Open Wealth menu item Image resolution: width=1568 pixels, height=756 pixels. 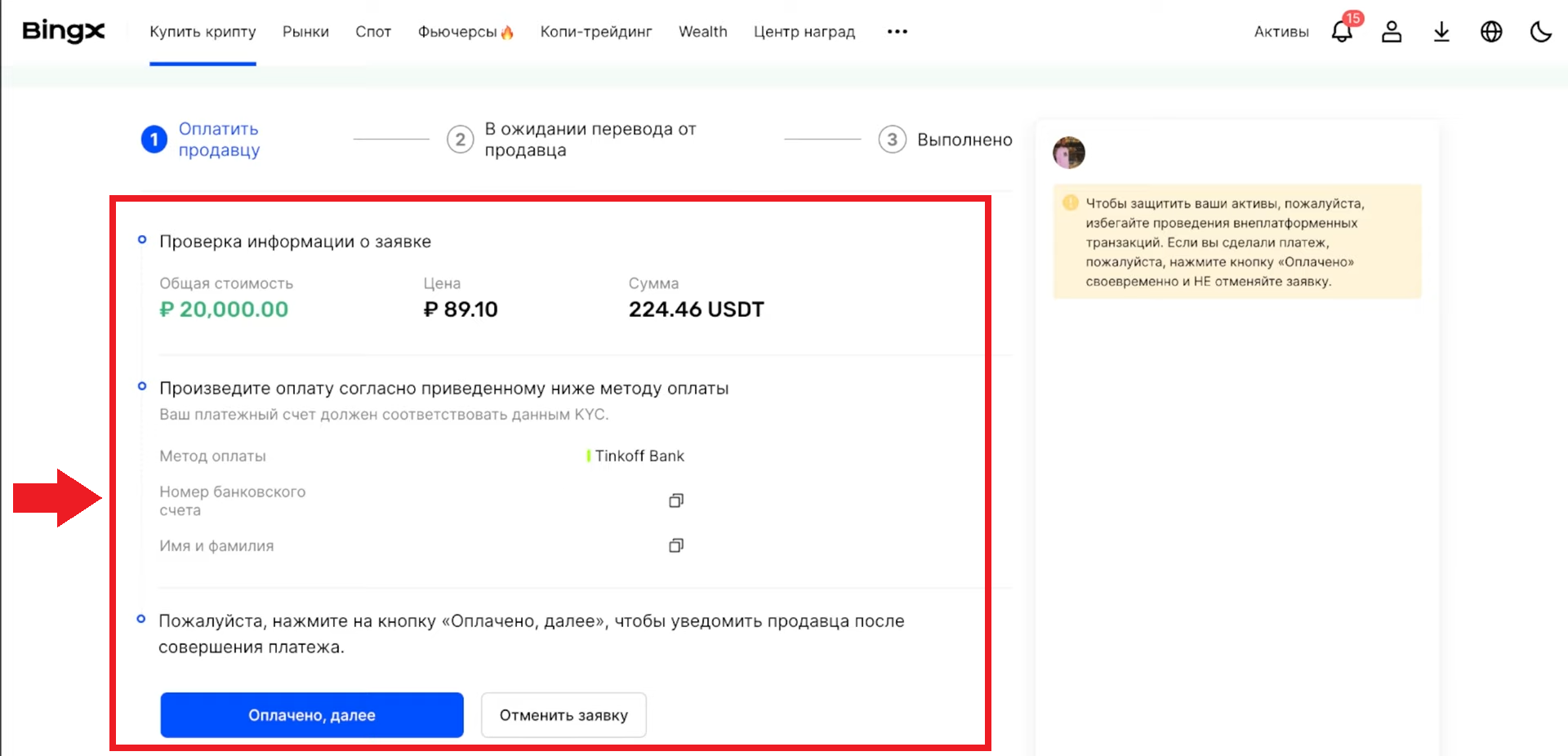pos(702,32)
